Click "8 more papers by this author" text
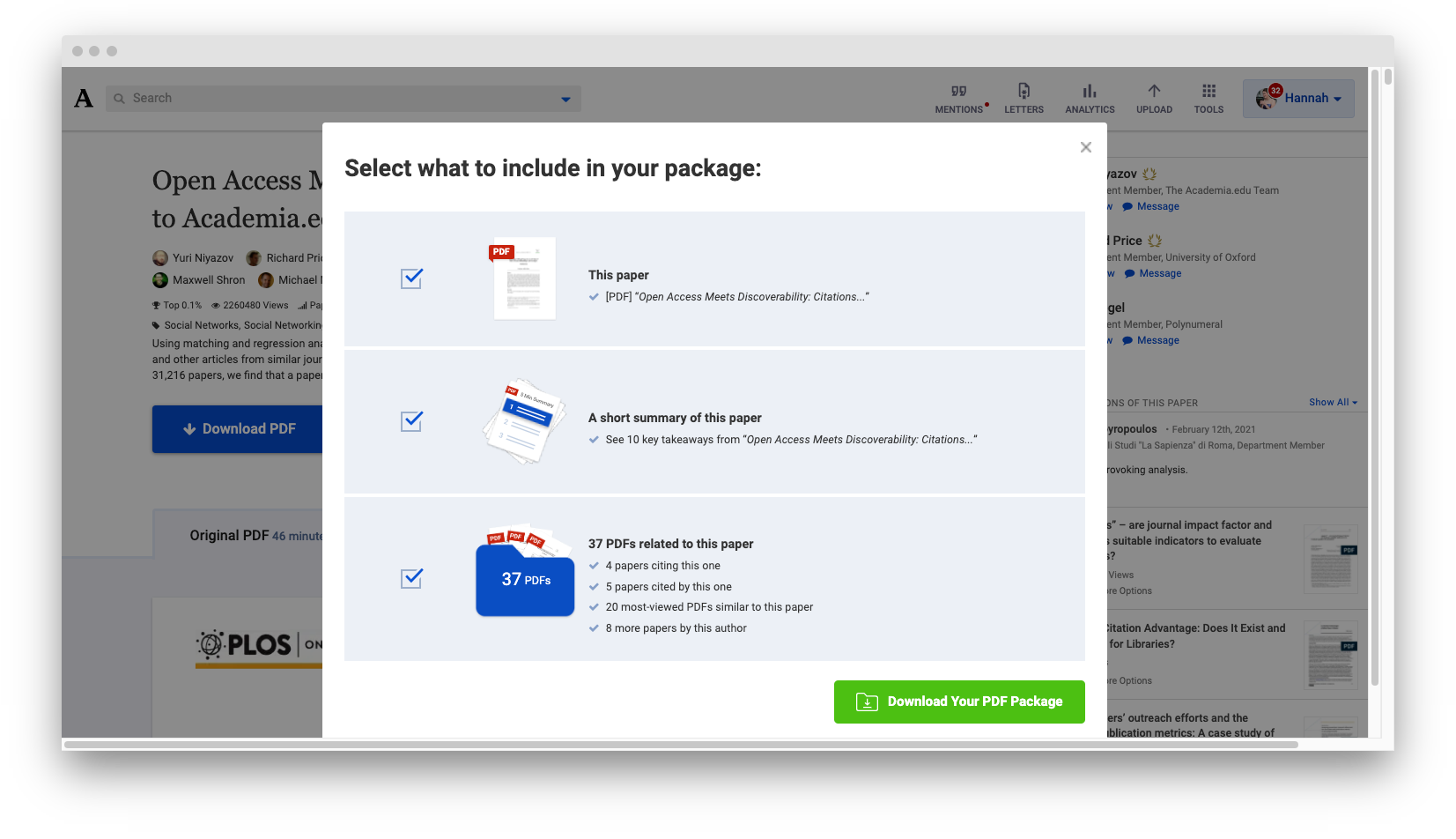Viewport: 1456px width, 839px height. click(x=676, y=628)
